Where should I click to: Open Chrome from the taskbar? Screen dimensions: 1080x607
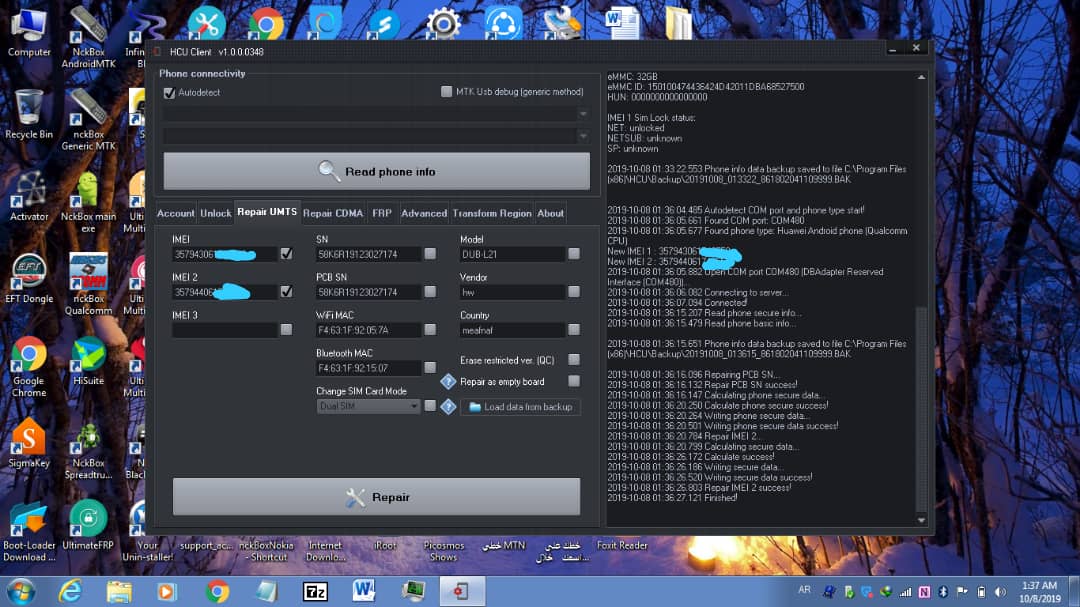click(x=217, y=591)
